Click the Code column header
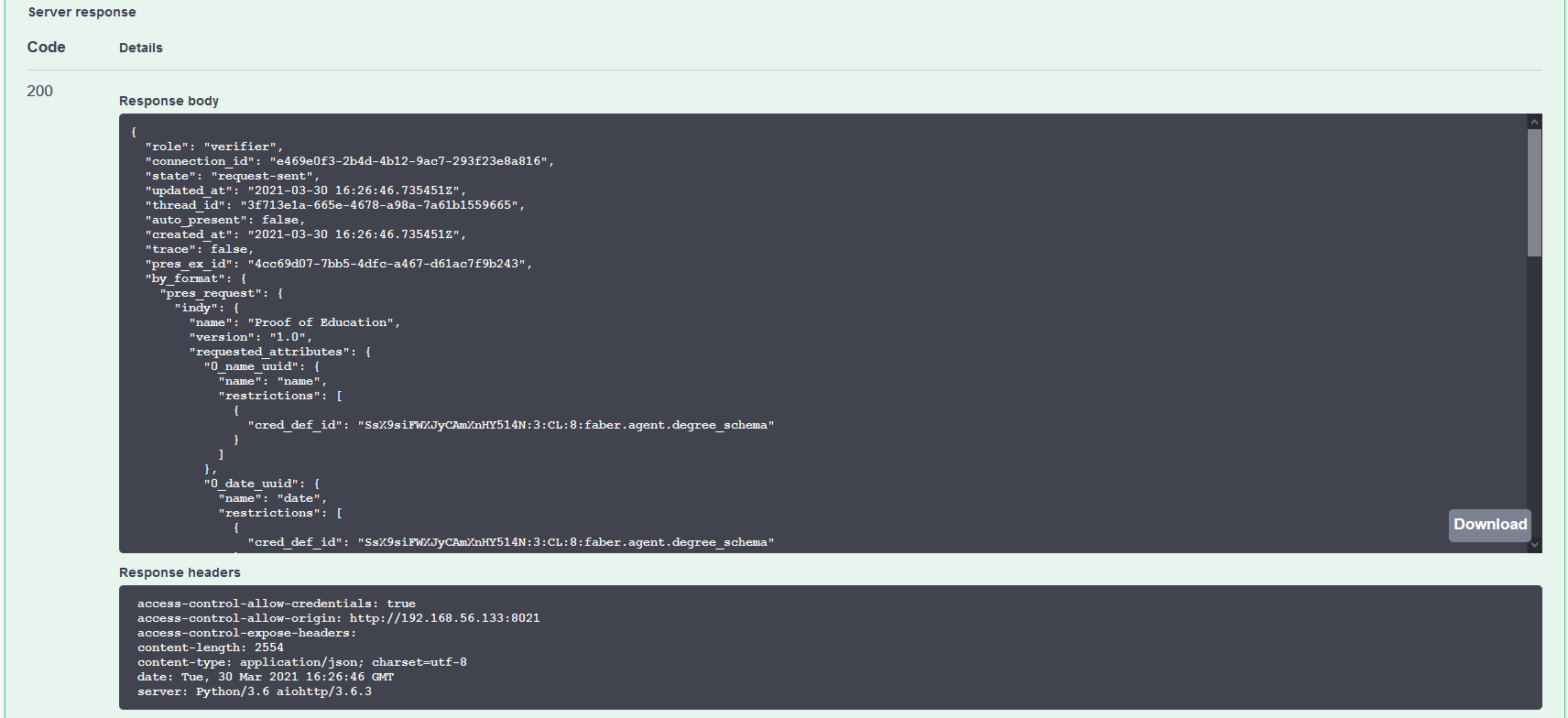 [x=46, y=48]
